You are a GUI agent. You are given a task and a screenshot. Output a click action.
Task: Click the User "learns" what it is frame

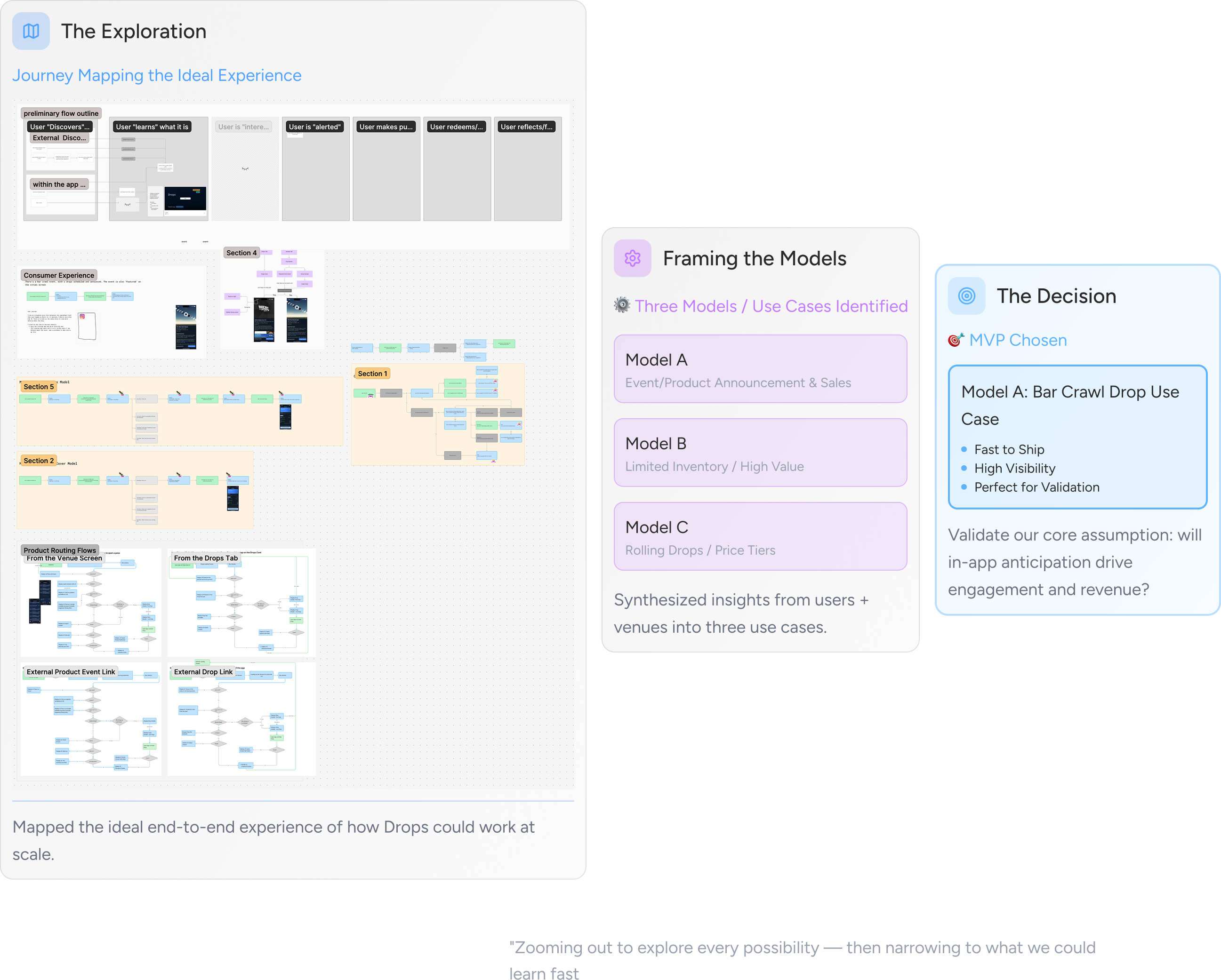[152, 127]
